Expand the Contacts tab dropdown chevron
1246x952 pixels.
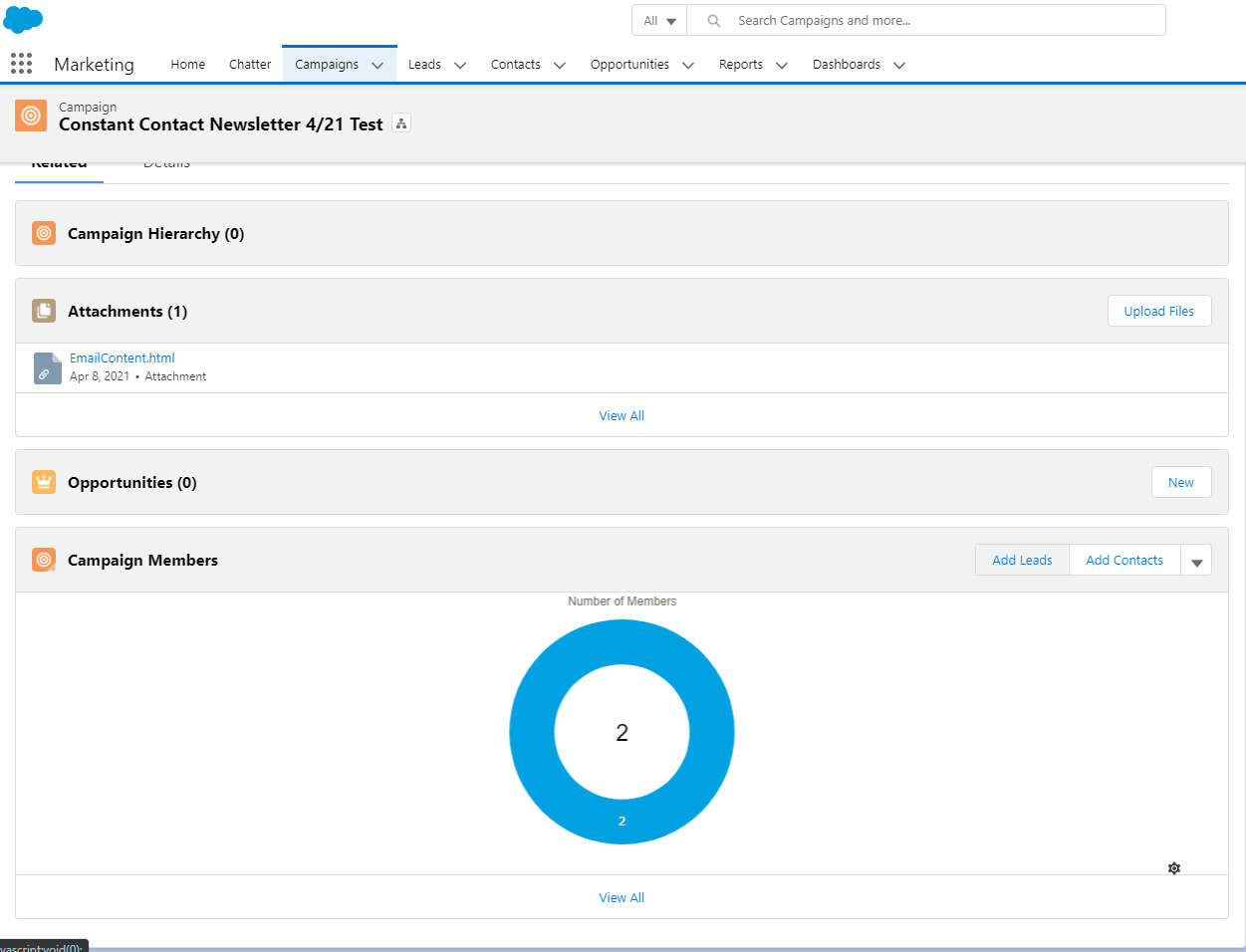click(x=560, y=65)
